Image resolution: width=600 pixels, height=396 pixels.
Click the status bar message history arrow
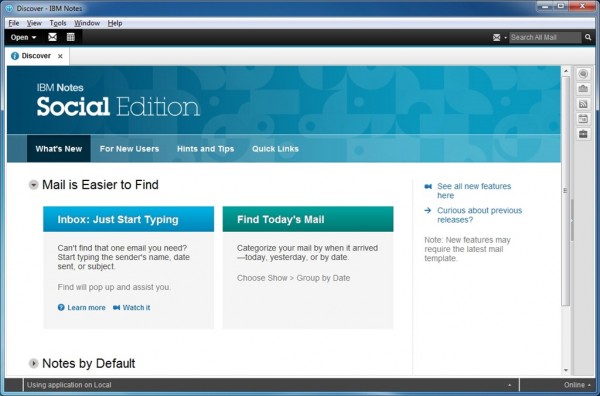coord(509,385)
